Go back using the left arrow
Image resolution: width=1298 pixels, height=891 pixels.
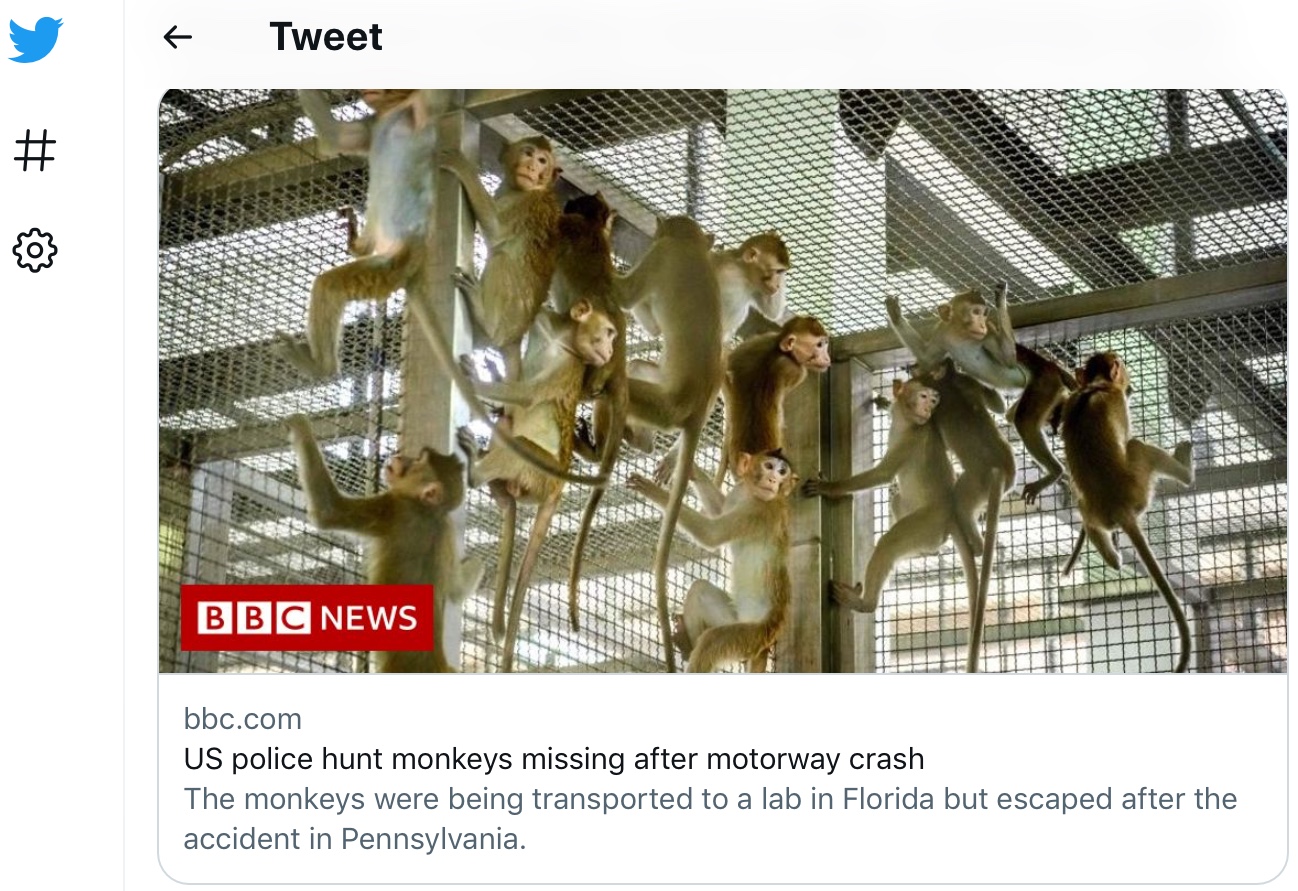[x=177, y=37]
